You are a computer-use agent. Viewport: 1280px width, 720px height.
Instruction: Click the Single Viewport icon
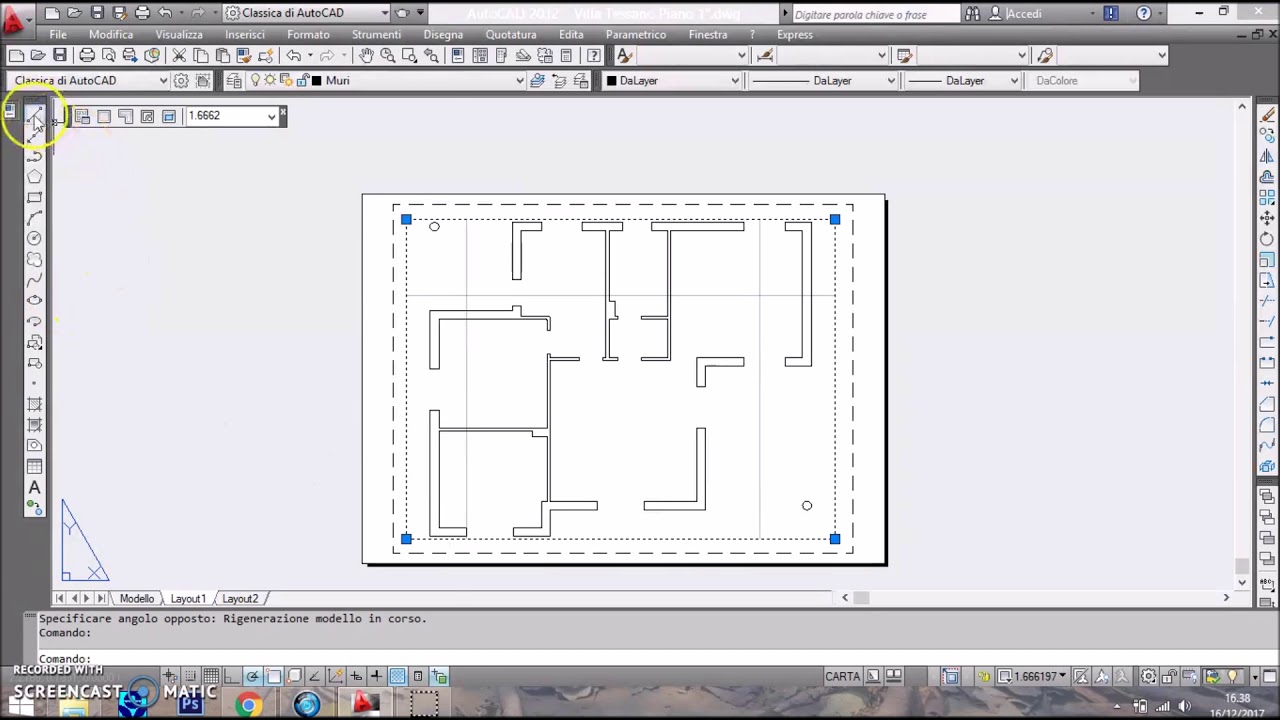104,116
